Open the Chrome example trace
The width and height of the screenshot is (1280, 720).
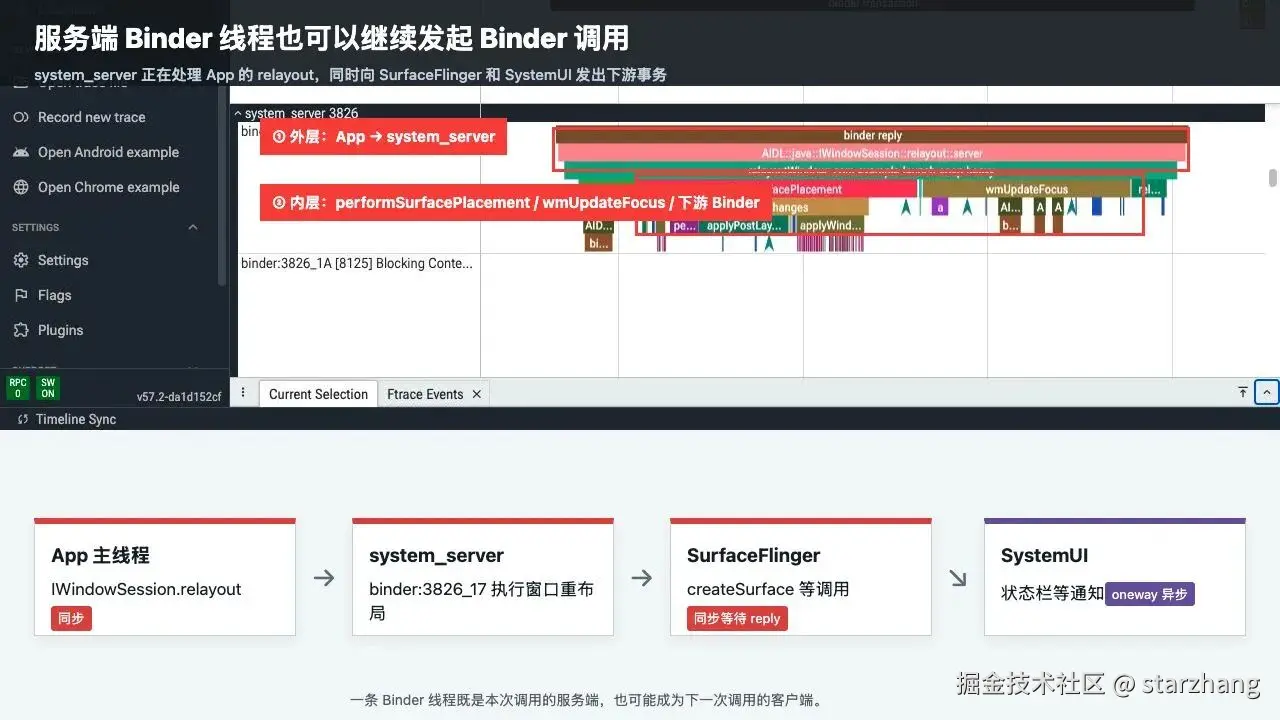point(108,187)
